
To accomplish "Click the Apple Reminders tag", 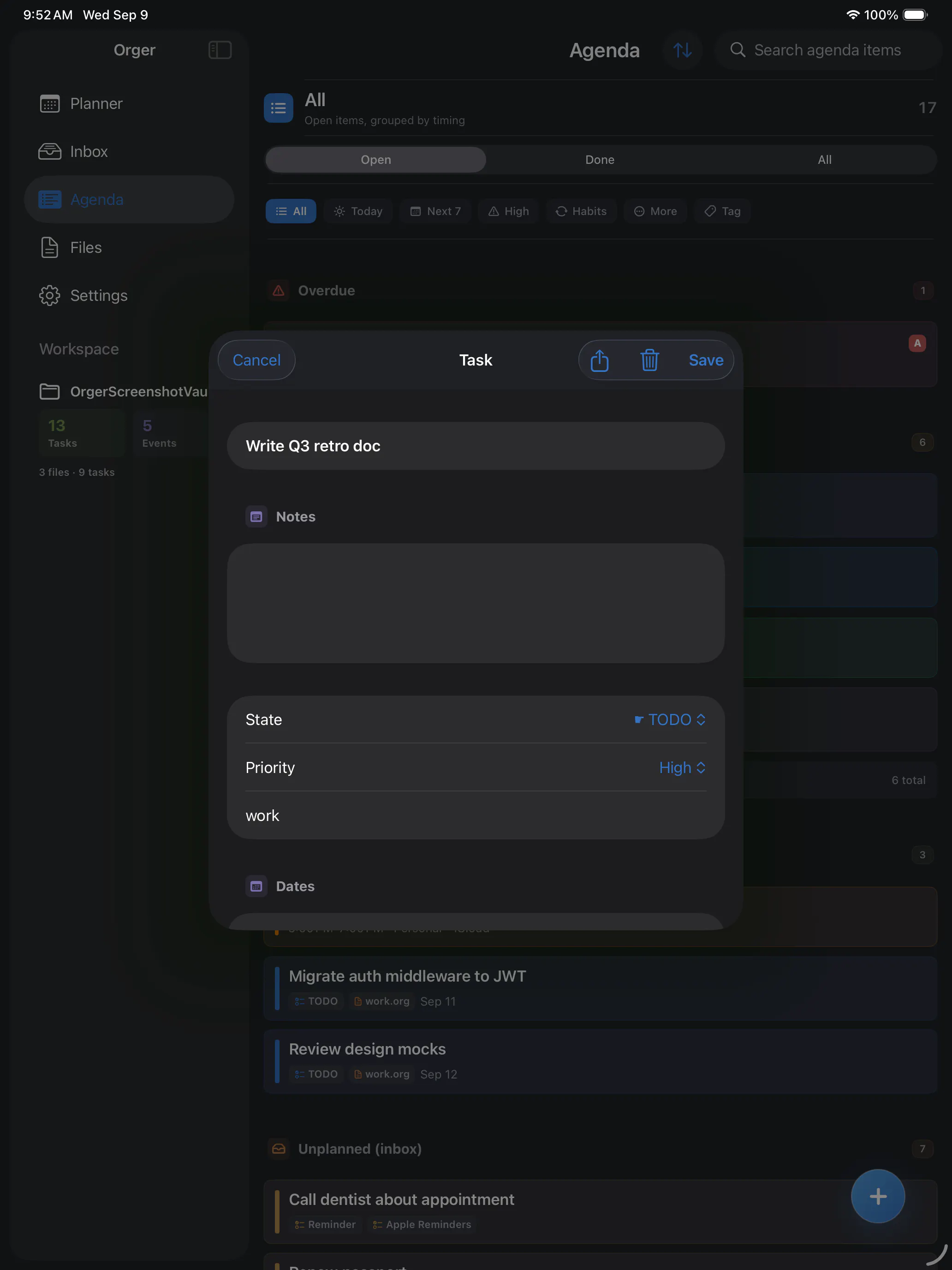I will [422, 1225].
